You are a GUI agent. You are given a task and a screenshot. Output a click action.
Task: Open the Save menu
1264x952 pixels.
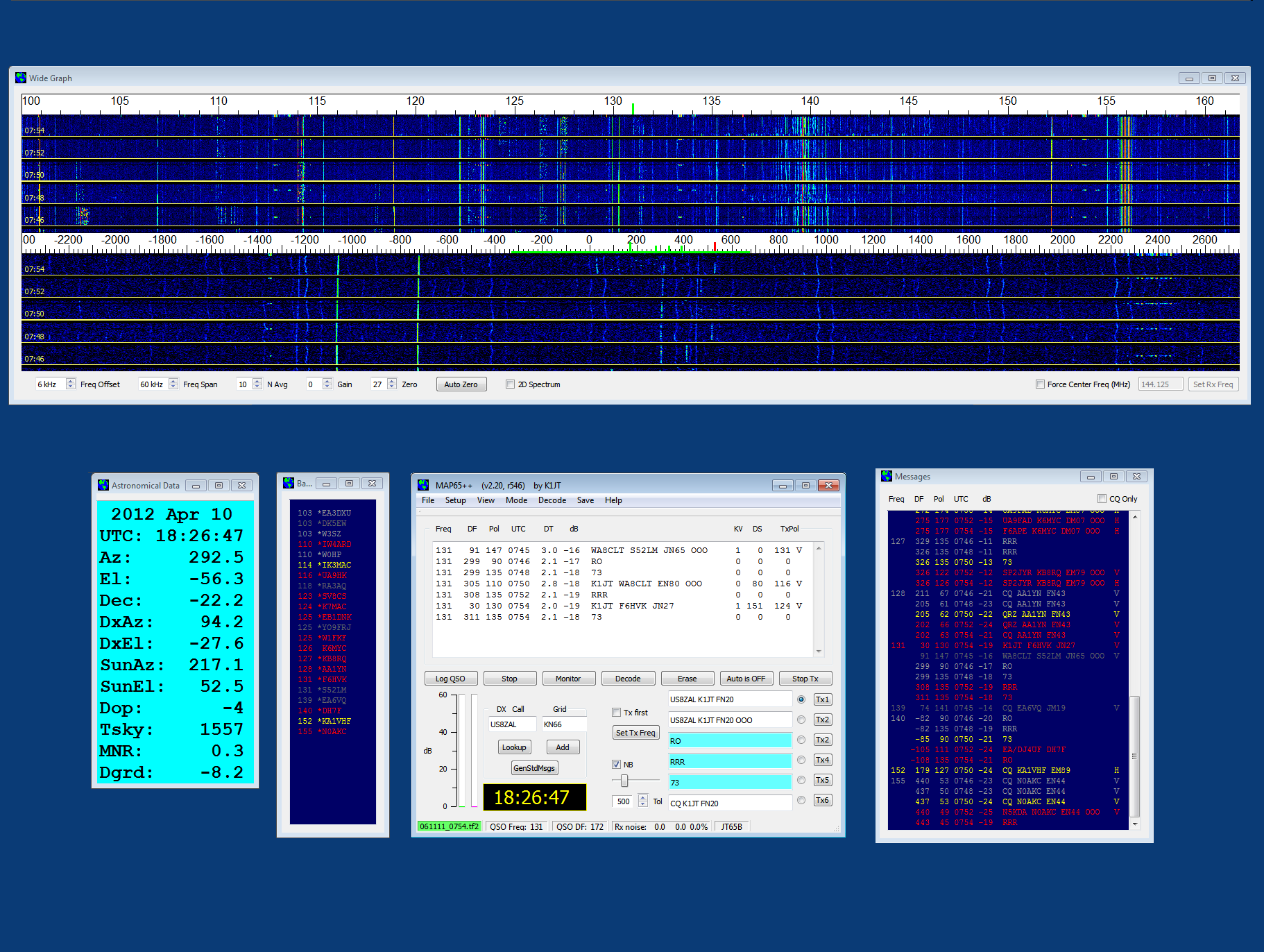pos(586,500)
